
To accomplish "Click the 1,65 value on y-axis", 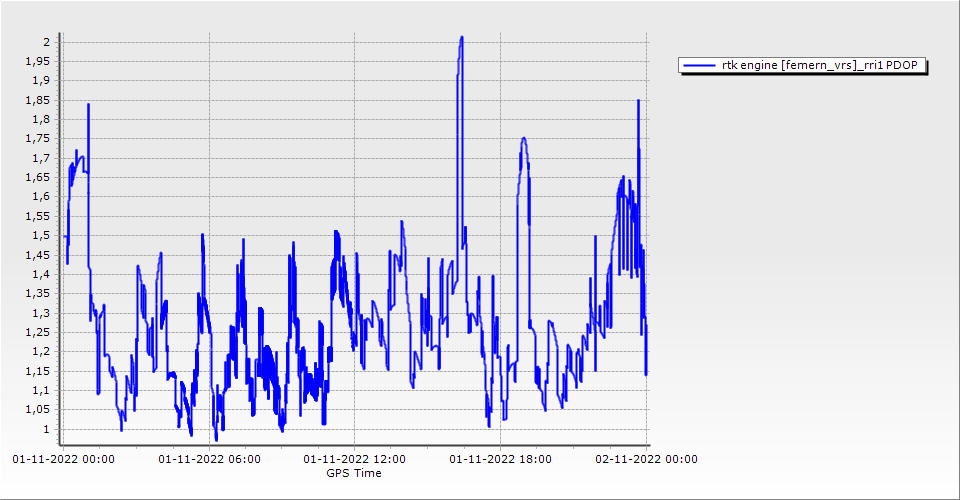I will (x=37, y=177).
